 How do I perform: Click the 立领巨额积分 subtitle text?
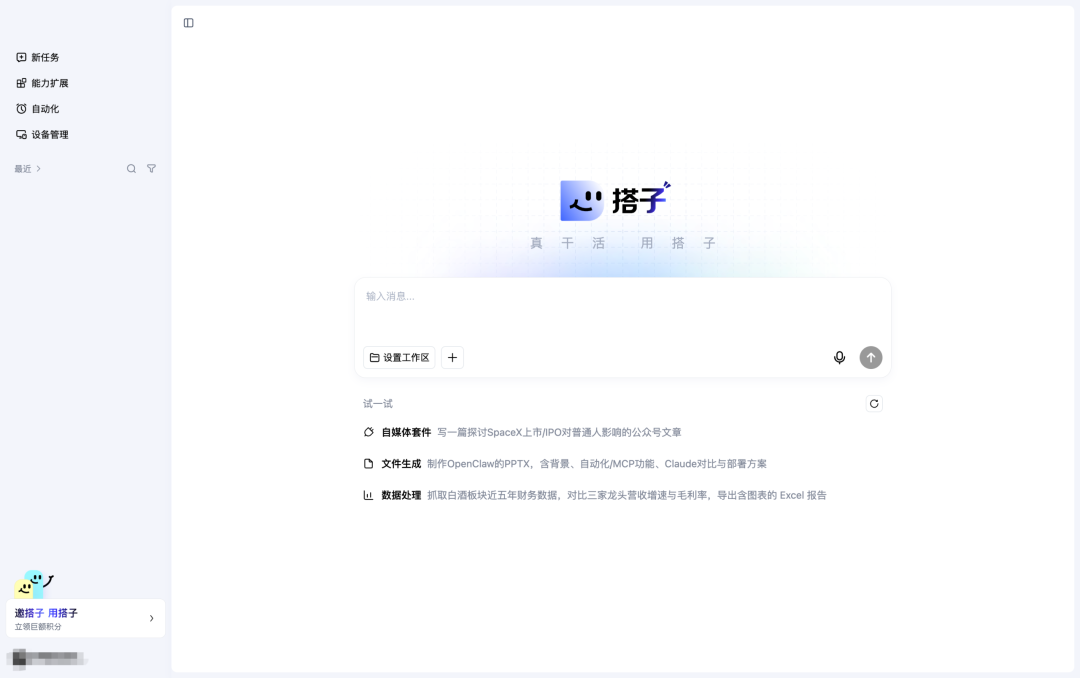38,627
